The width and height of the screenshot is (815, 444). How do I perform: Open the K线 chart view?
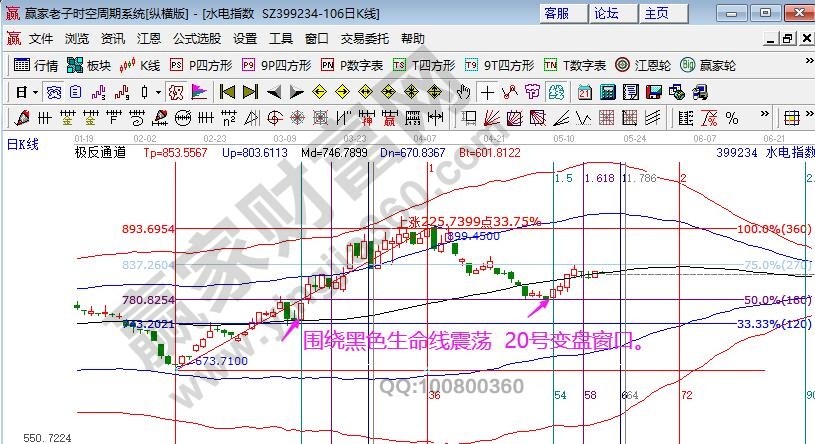[x=140, y=65]
